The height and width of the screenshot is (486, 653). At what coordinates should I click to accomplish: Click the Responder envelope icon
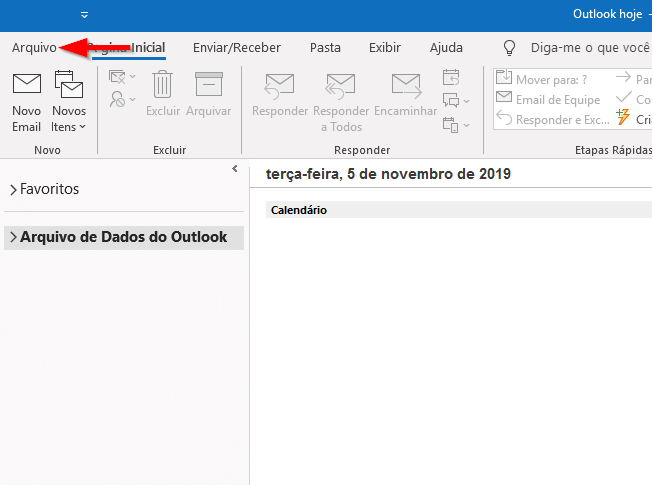[279, 87]
